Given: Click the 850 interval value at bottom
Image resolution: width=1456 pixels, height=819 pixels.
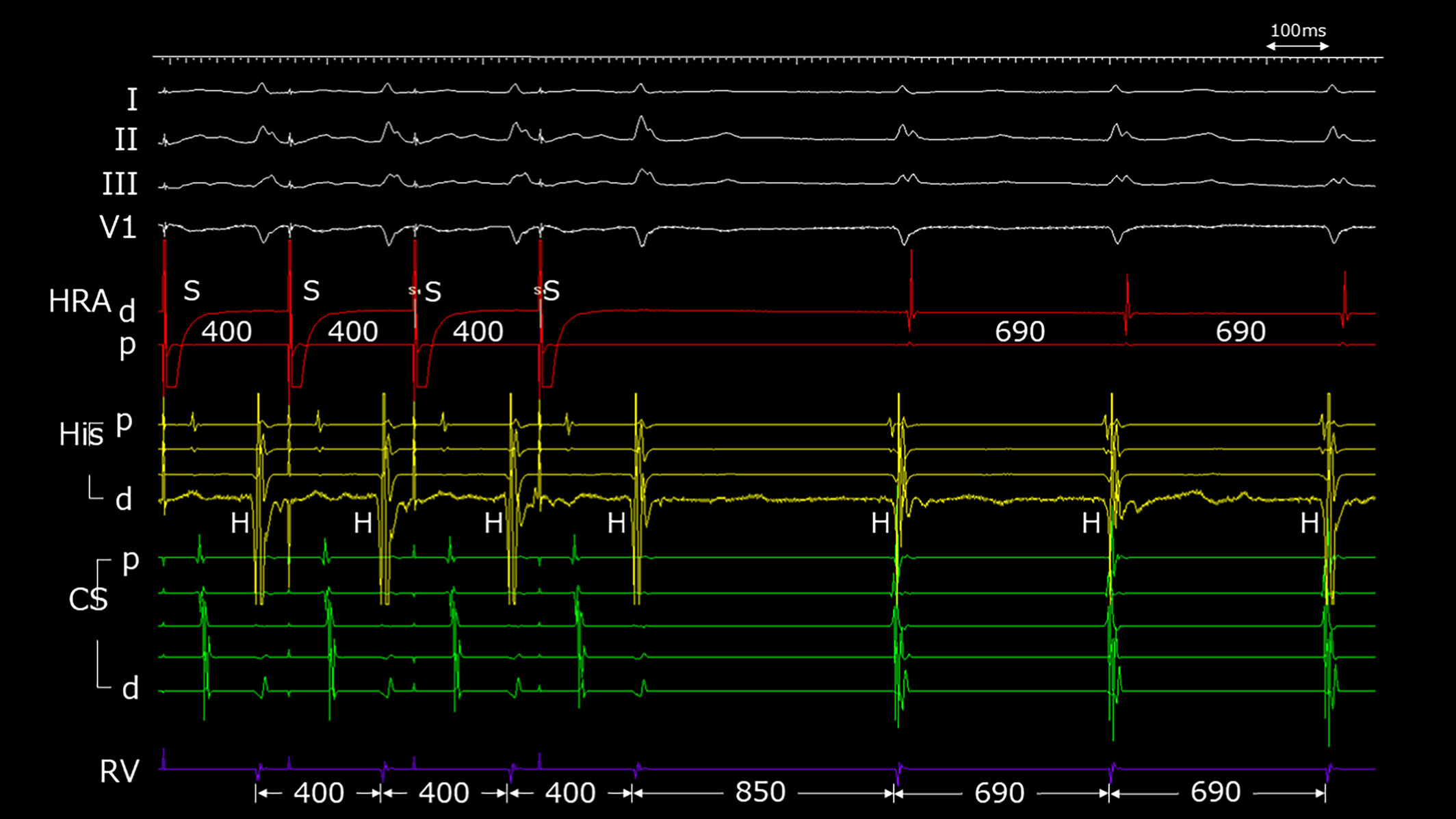Looking at the screenshot, I should 760,792.
